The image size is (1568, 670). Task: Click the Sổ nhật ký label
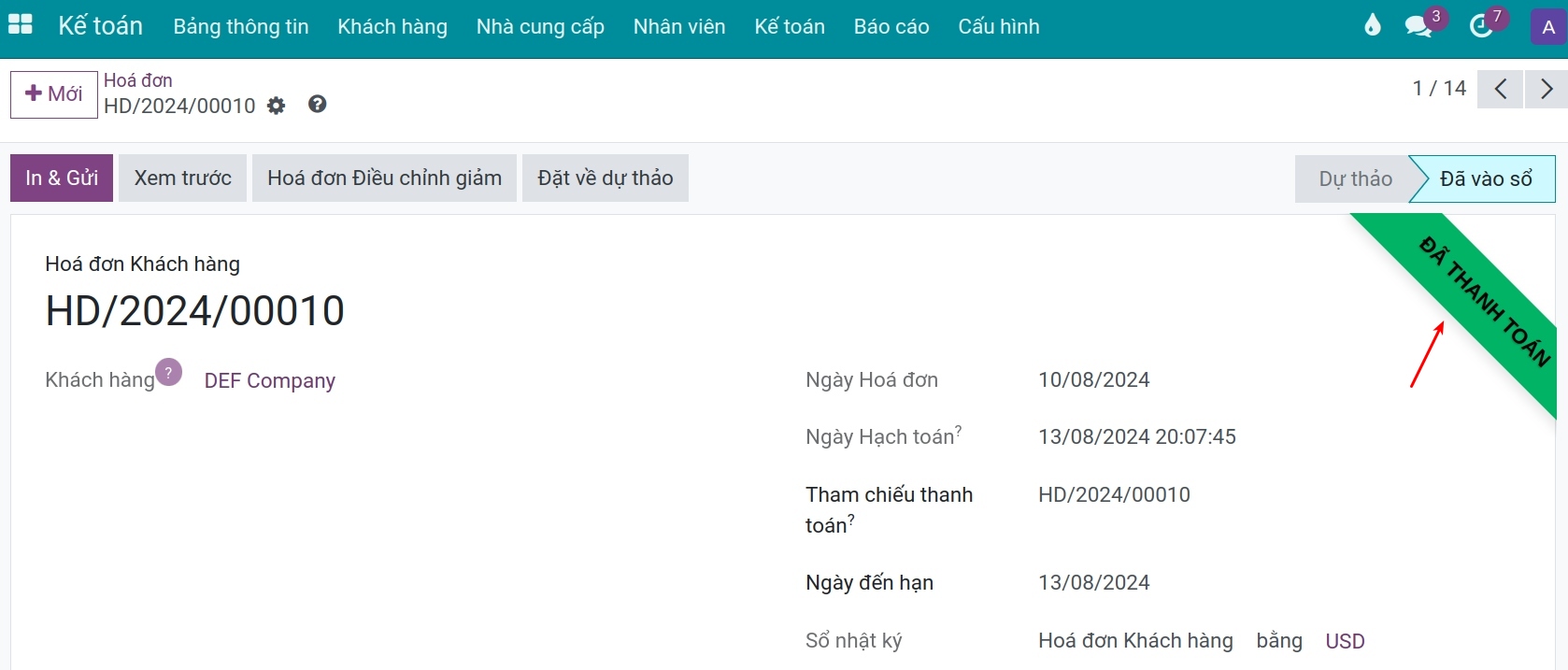click(x=853, y=640)
